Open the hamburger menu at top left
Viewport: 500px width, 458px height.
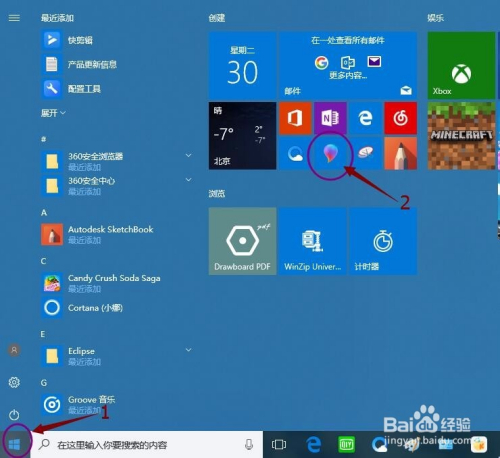tap(14, 18)
